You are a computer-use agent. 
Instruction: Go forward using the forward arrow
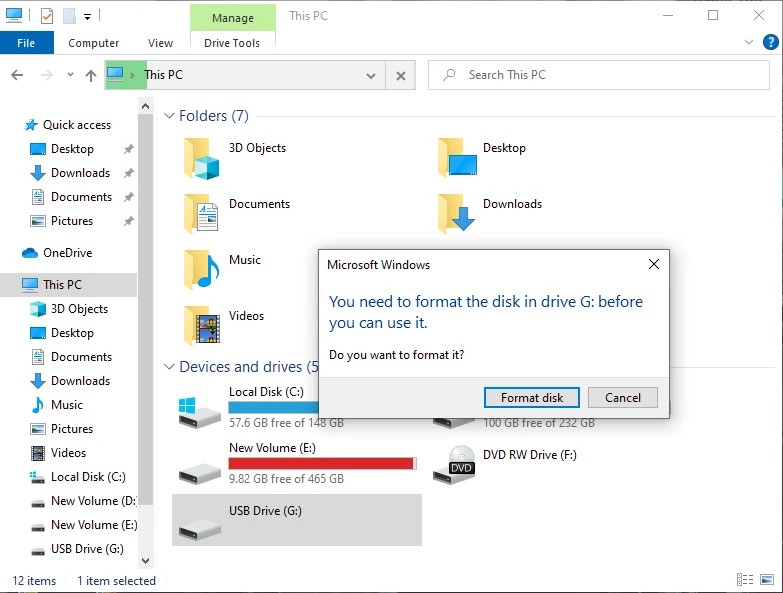tap(46, 75)
